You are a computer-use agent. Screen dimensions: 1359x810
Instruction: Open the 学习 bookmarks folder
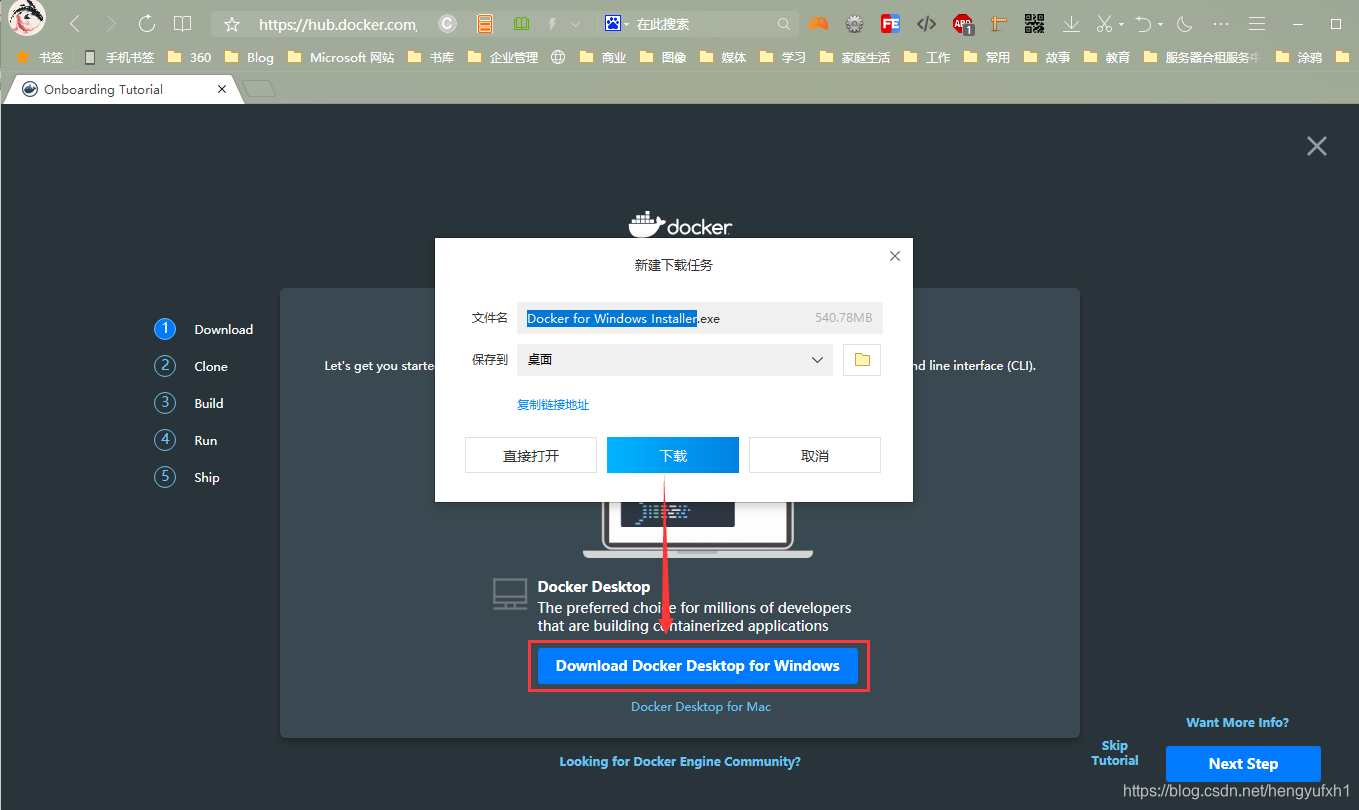pos(783,57)
